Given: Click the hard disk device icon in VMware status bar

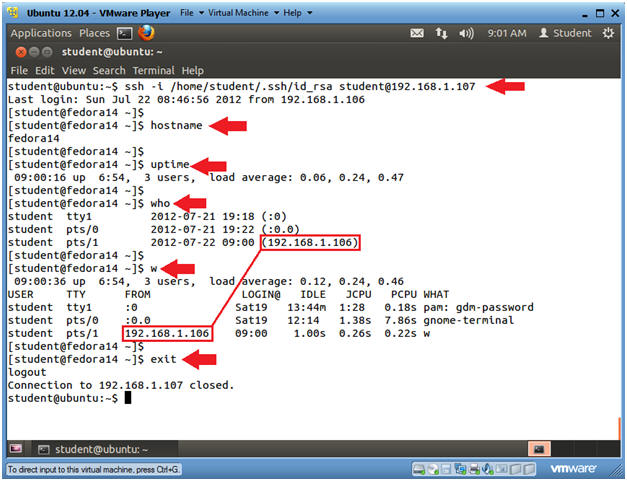Looking at the screenshot, I should click(418, 469).
